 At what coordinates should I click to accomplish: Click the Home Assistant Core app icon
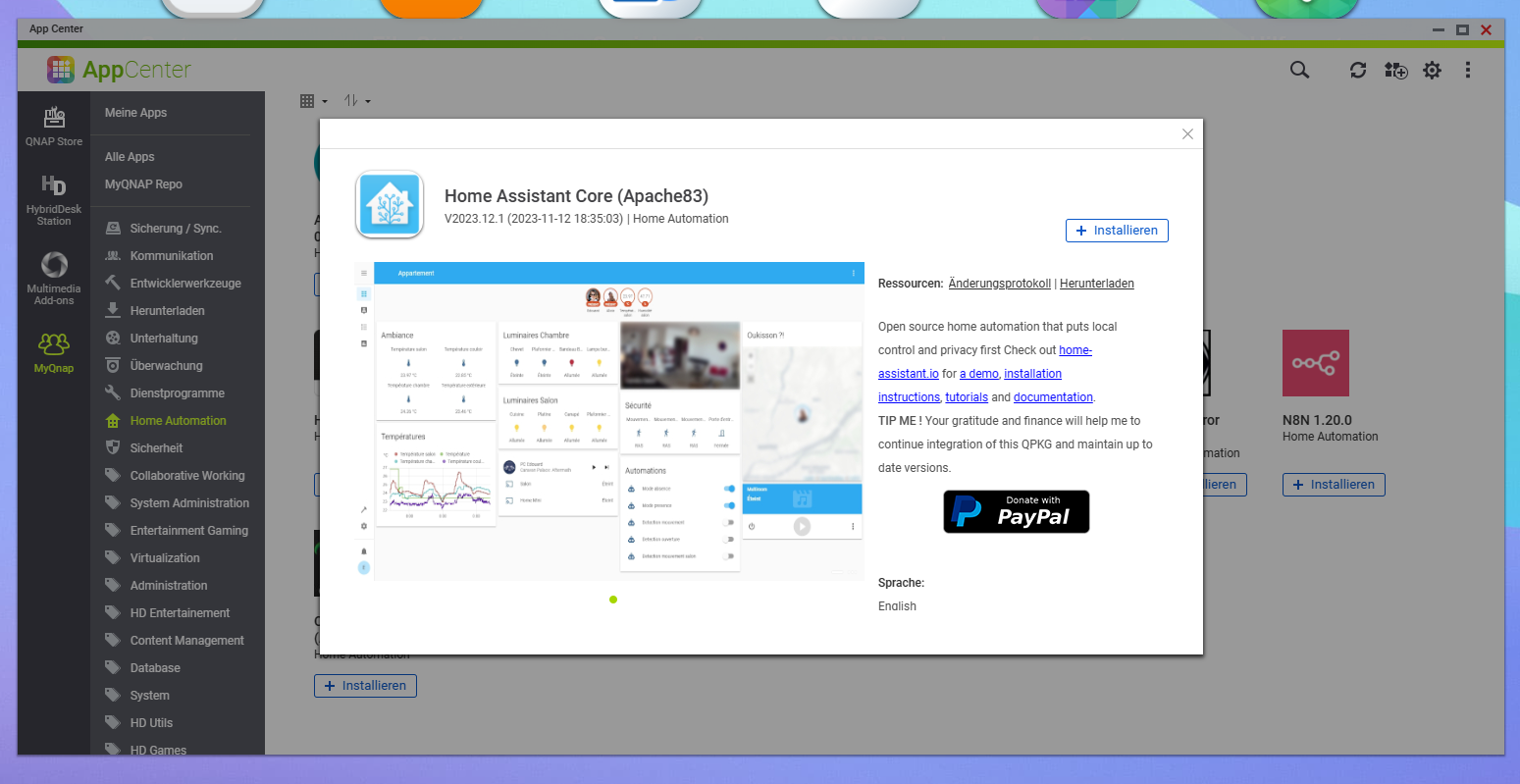click(390, 205)
